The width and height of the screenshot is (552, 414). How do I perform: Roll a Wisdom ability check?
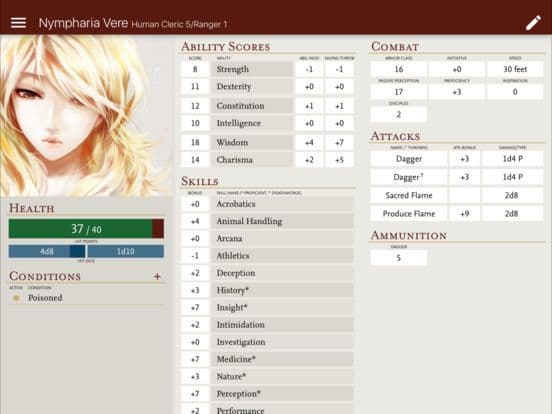click(x=252, y=142)
